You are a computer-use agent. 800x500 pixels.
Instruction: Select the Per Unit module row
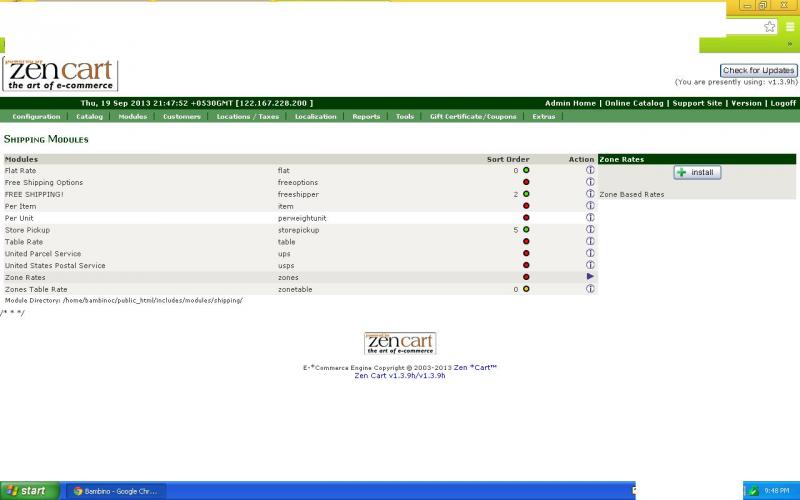click(x=301, y=218)
